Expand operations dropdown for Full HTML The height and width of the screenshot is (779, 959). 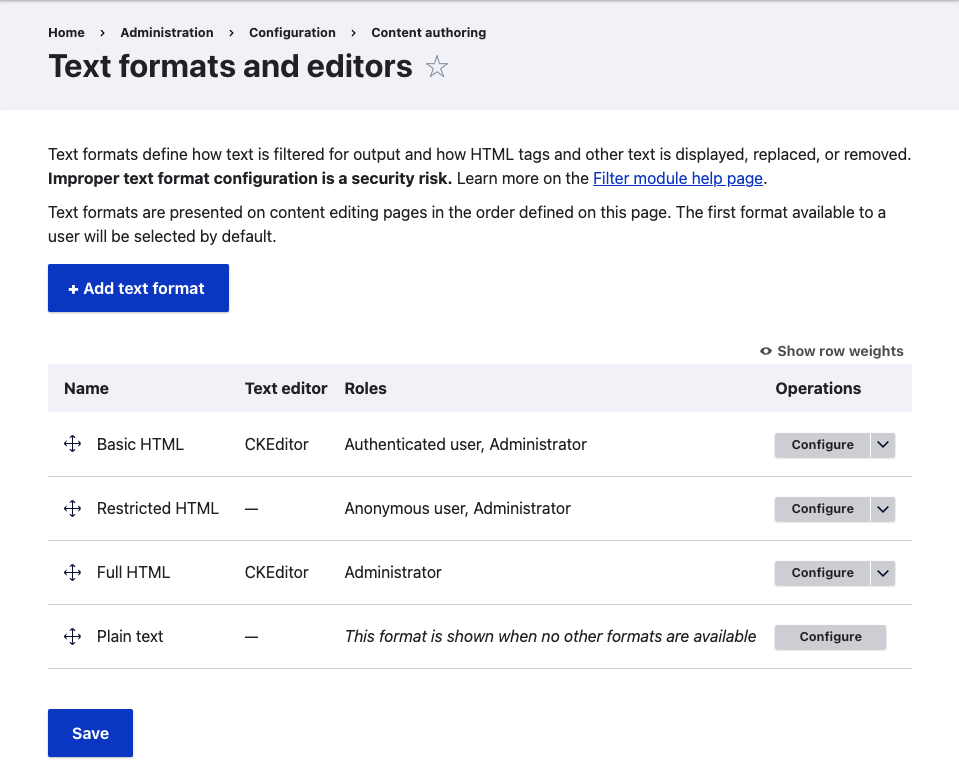[x=883, y=573]
